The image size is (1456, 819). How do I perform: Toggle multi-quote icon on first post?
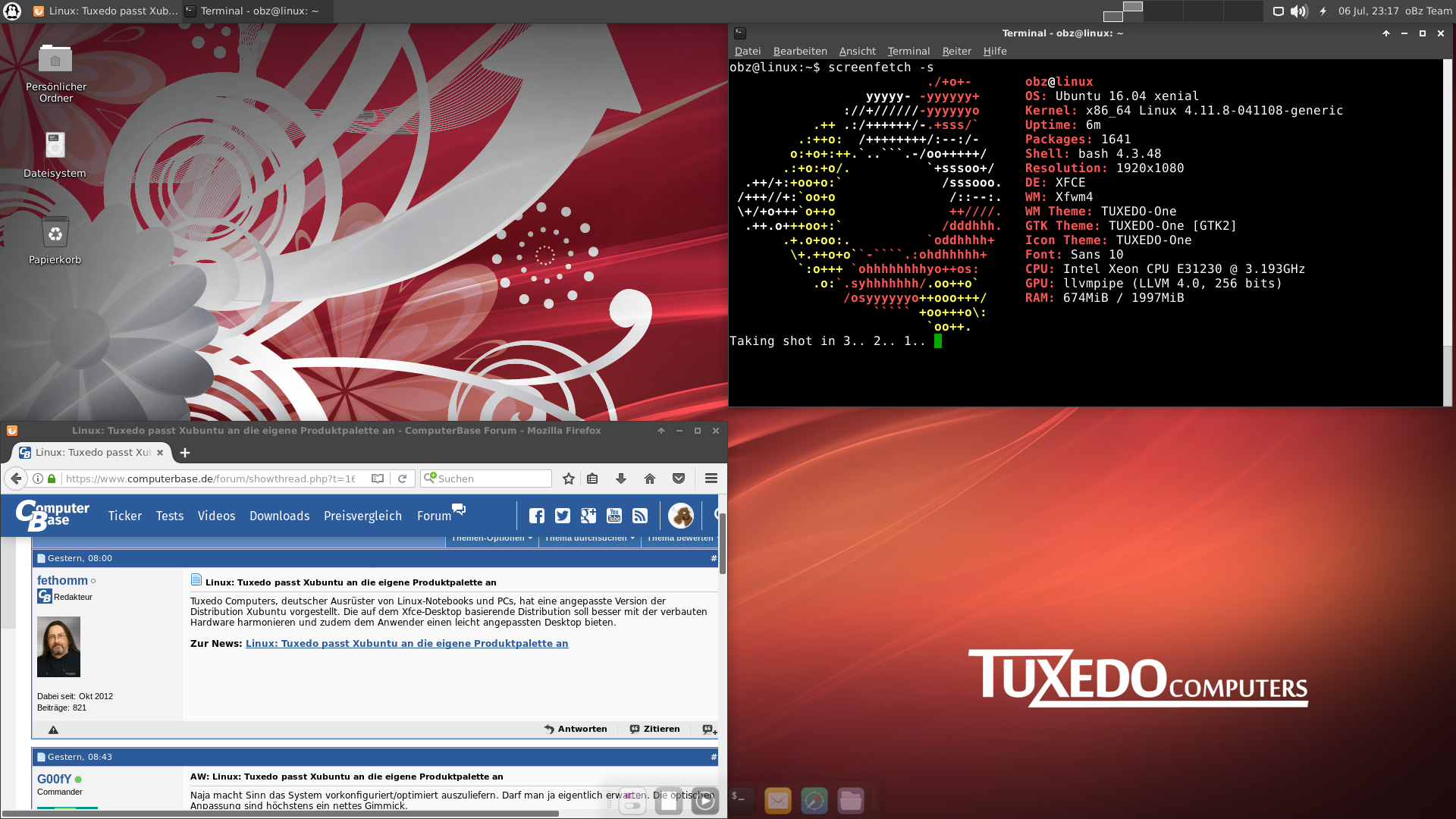pos(709,730)
